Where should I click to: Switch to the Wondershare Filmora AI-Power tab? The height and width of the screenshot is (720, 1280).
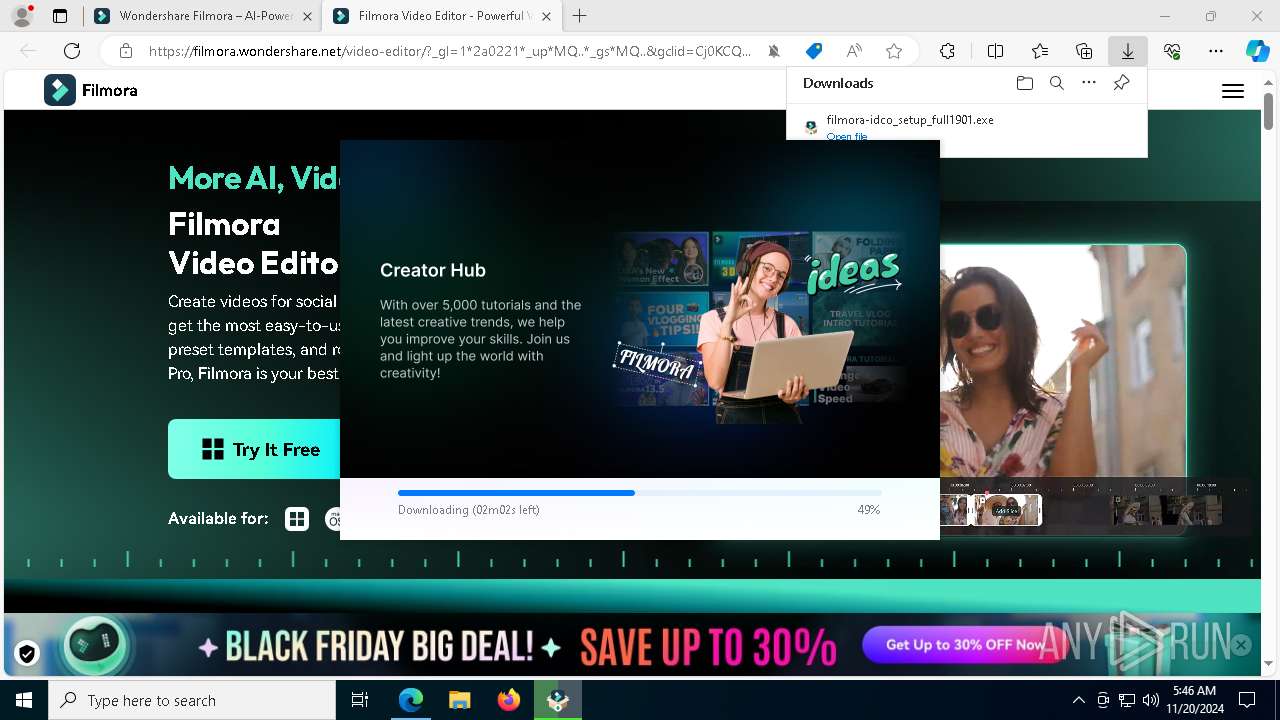click(203, 16)
